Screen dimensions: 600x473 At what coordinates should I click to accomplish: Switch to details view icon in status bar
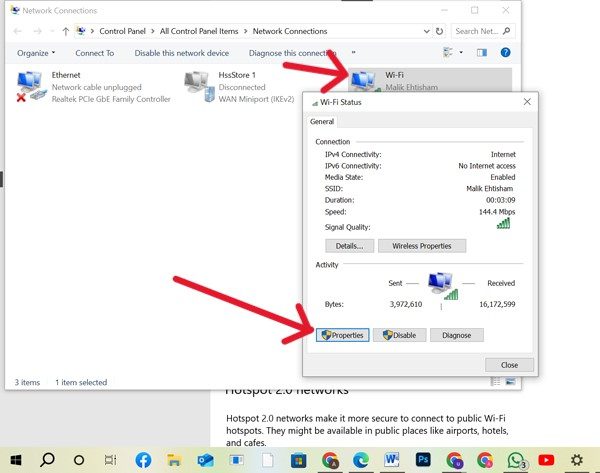click(x=496, y=382)
